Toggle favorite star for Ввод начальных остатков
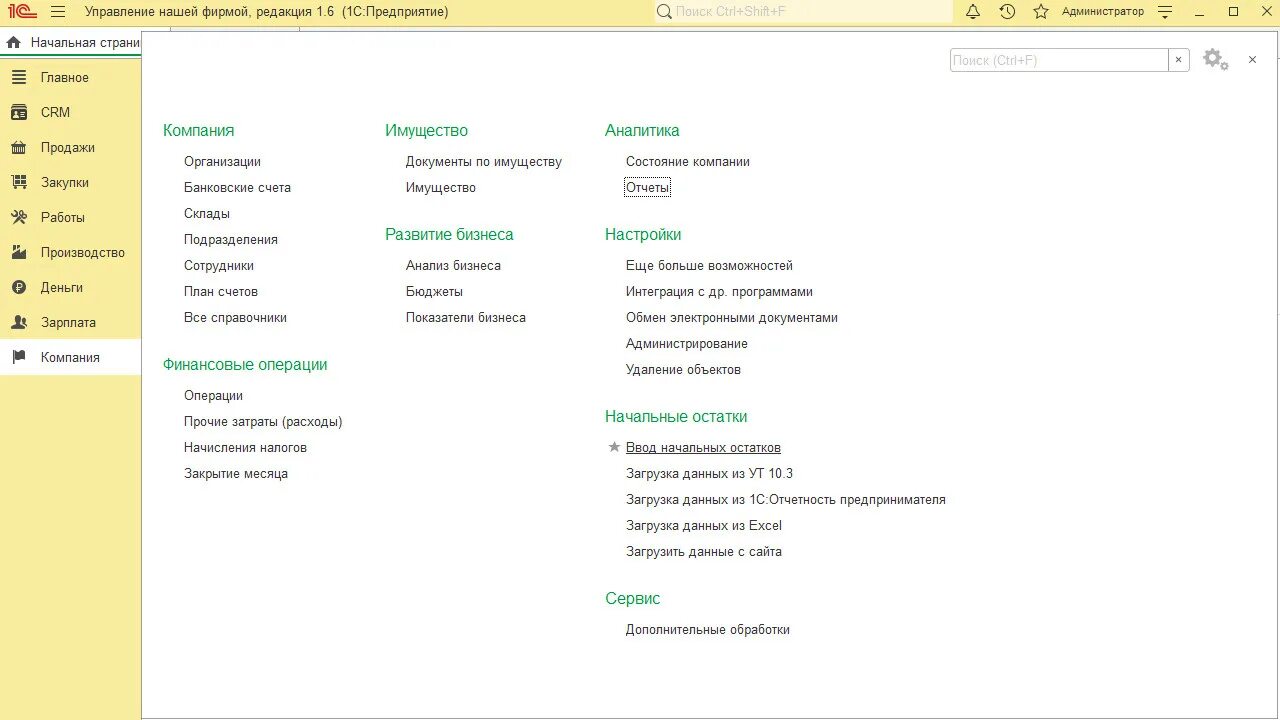 [614, 447]
